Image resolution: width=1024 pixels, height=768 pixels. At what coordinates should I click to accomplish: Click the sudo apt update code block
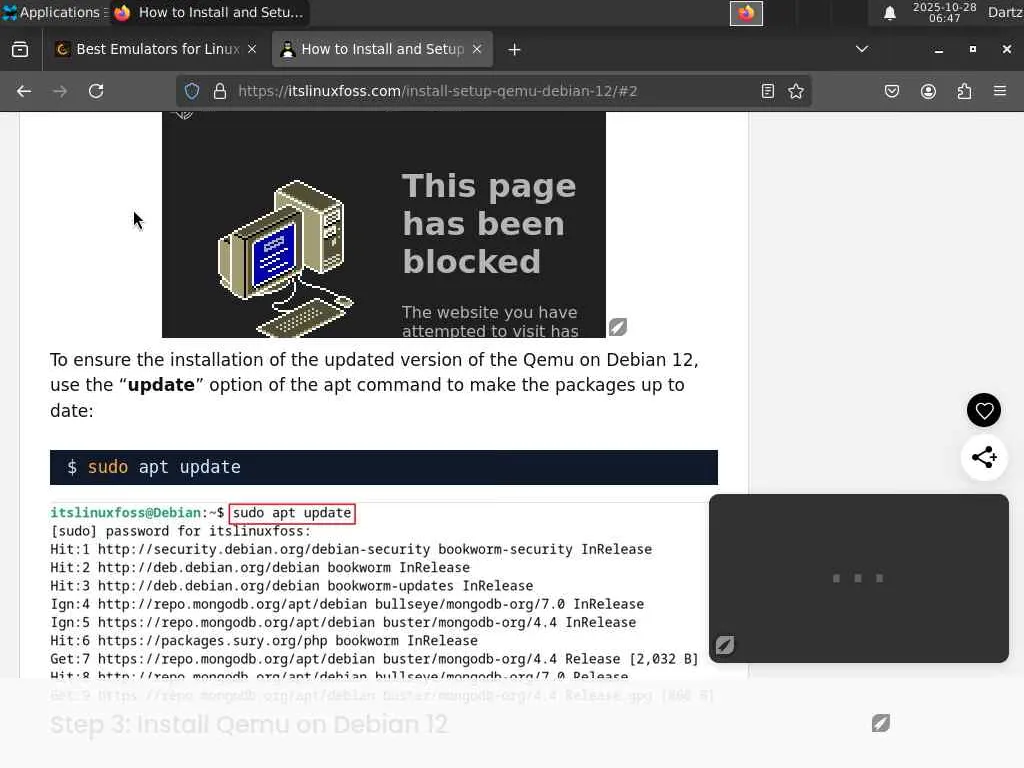tap(384, 467)
